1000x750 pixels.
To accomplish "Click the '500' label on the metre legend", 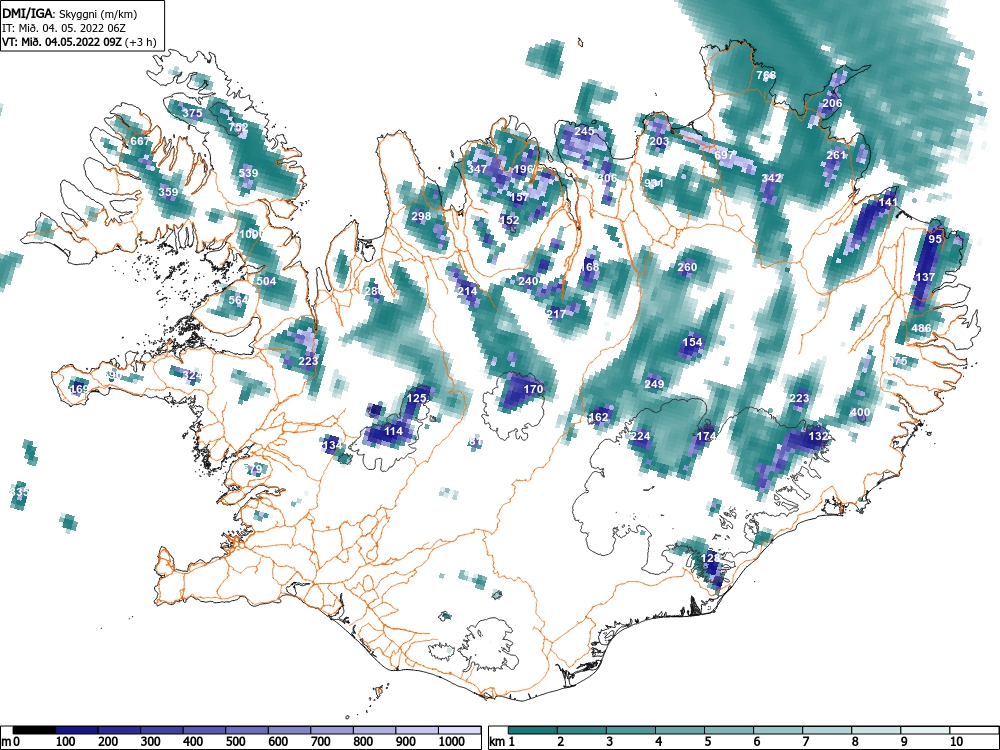I will coord(235,742).
